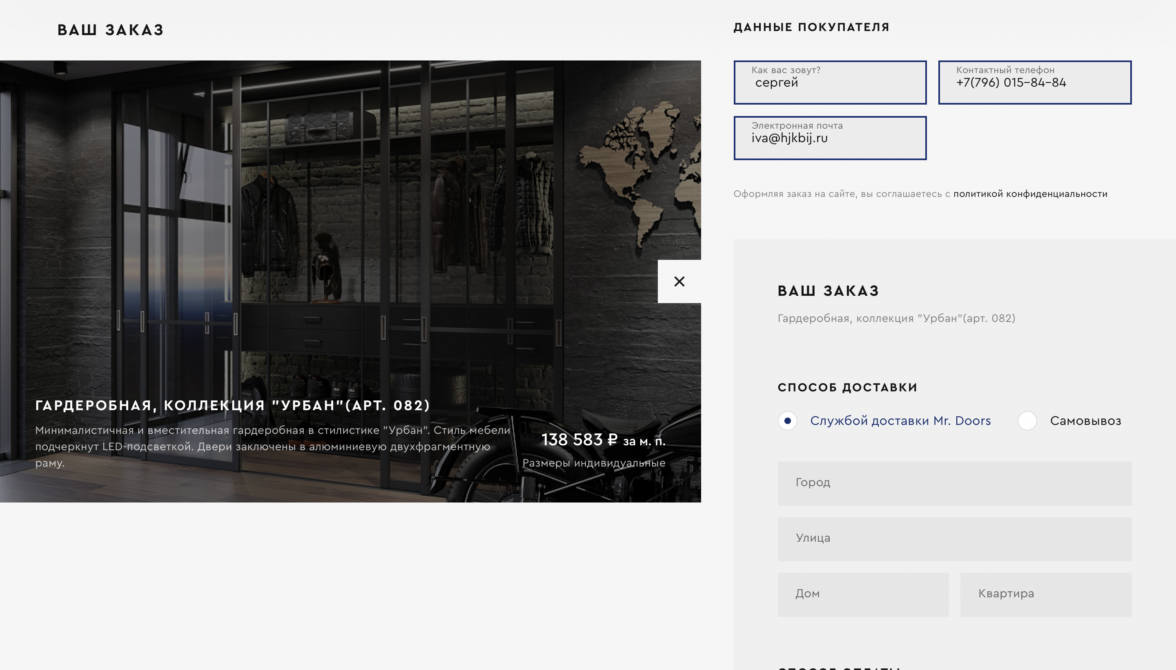The width and height of the screenshot is (1176, 670).
Task: Click the order summary item 'арт. 082'
Action: click(896, 318)
